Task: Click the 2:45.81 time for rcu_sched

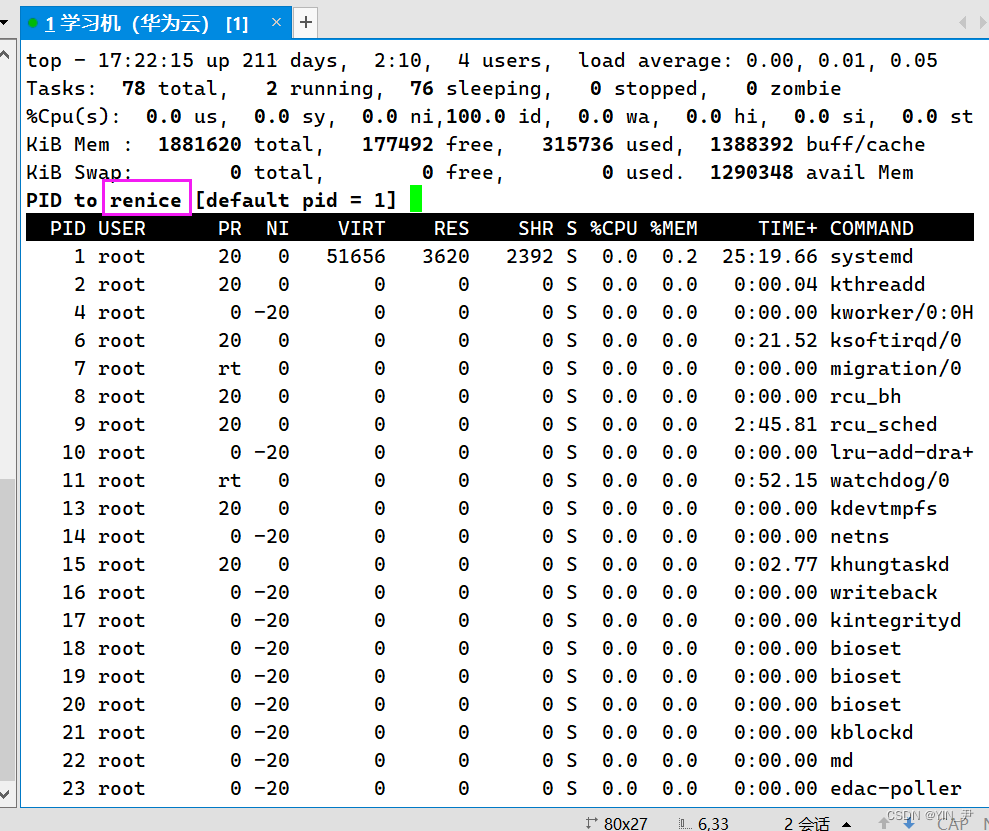Action: 776,424
